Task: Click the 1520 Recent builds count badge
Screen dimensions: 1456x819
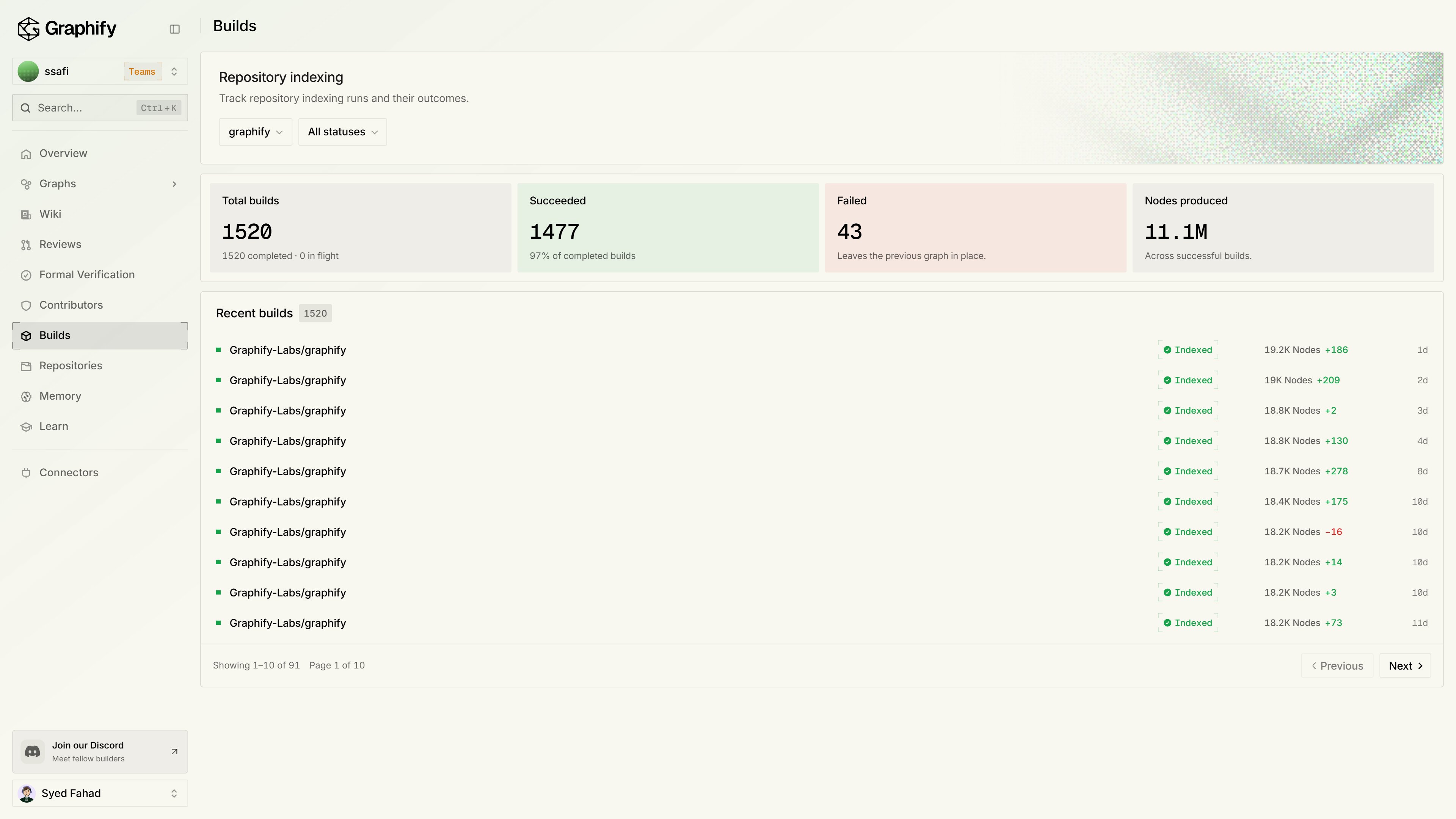Action: [315, 313]
